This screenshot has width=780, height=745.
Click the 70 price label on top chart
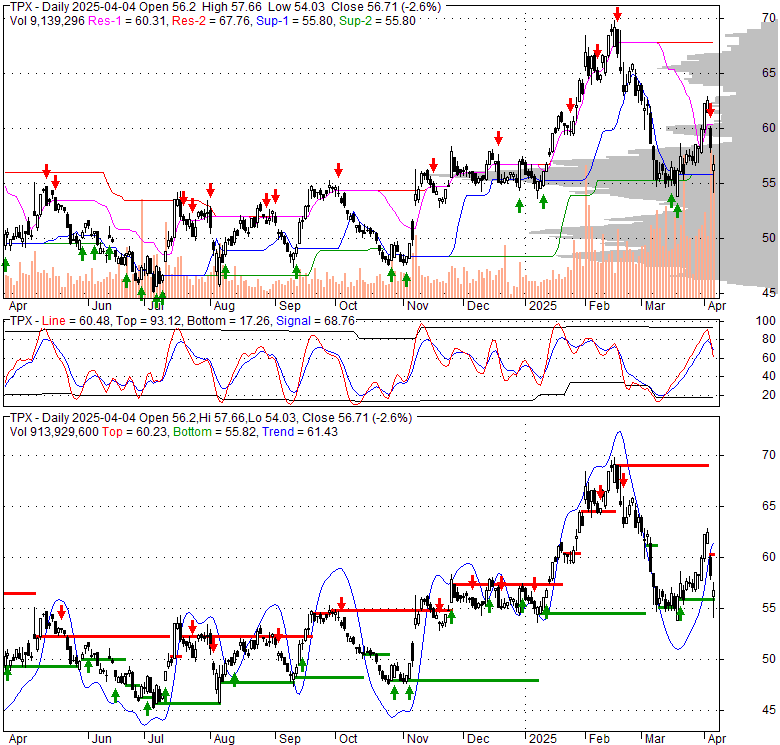[769, 18]
